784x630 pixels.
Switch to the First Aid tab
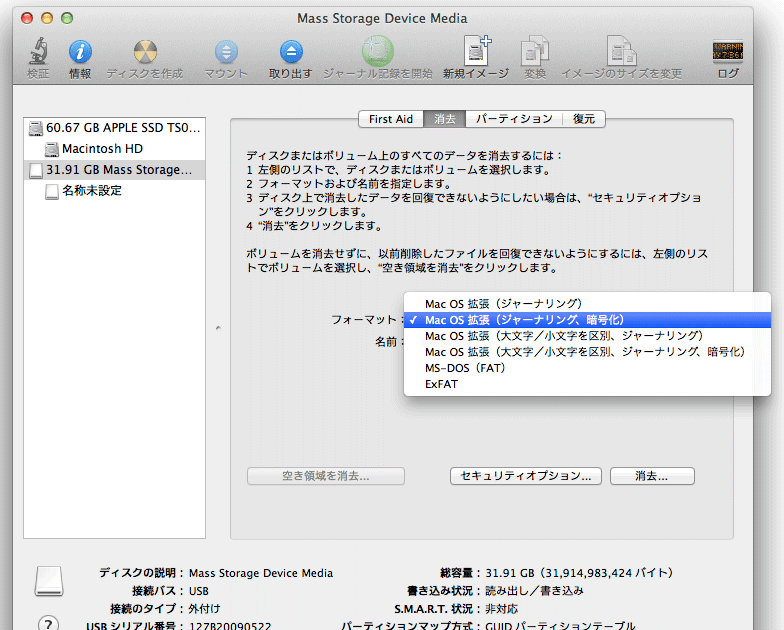[x=391, y=119]
